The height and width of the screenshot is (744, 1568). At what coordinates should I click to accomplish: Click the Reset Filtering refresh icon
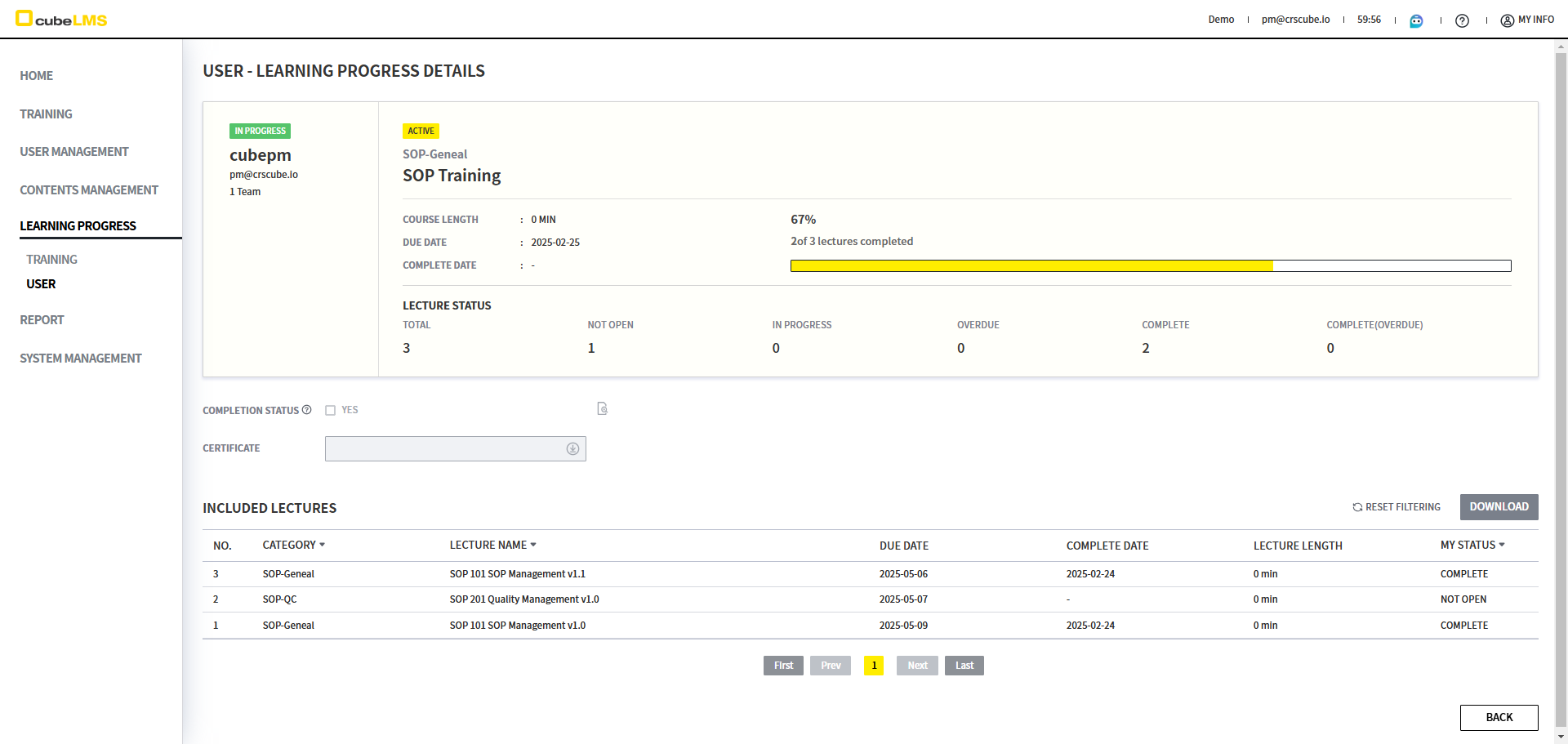[1357, 507]
